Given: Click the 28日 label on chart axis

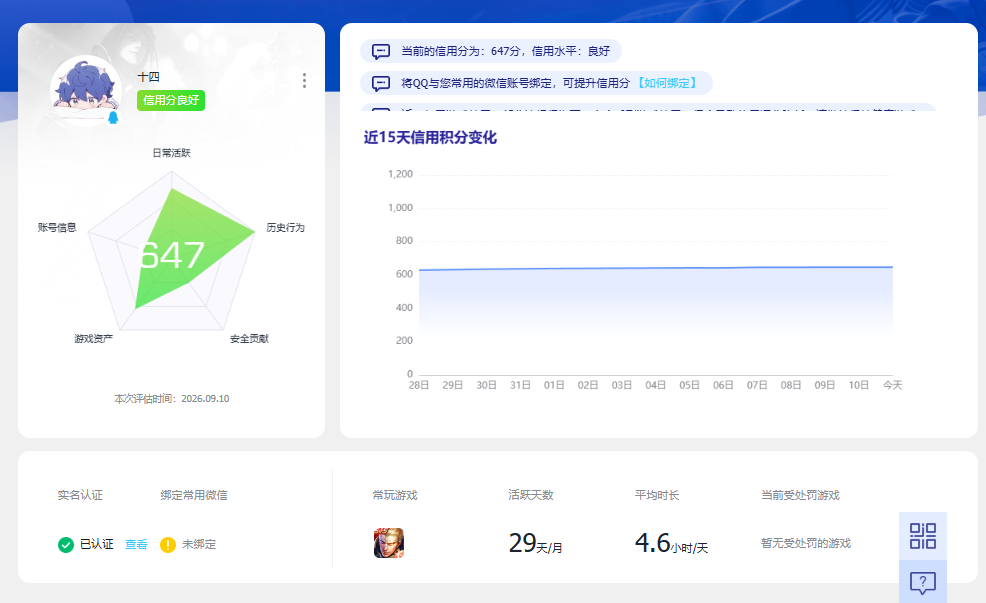Looking at the screenshot, I should pos(419,385).
